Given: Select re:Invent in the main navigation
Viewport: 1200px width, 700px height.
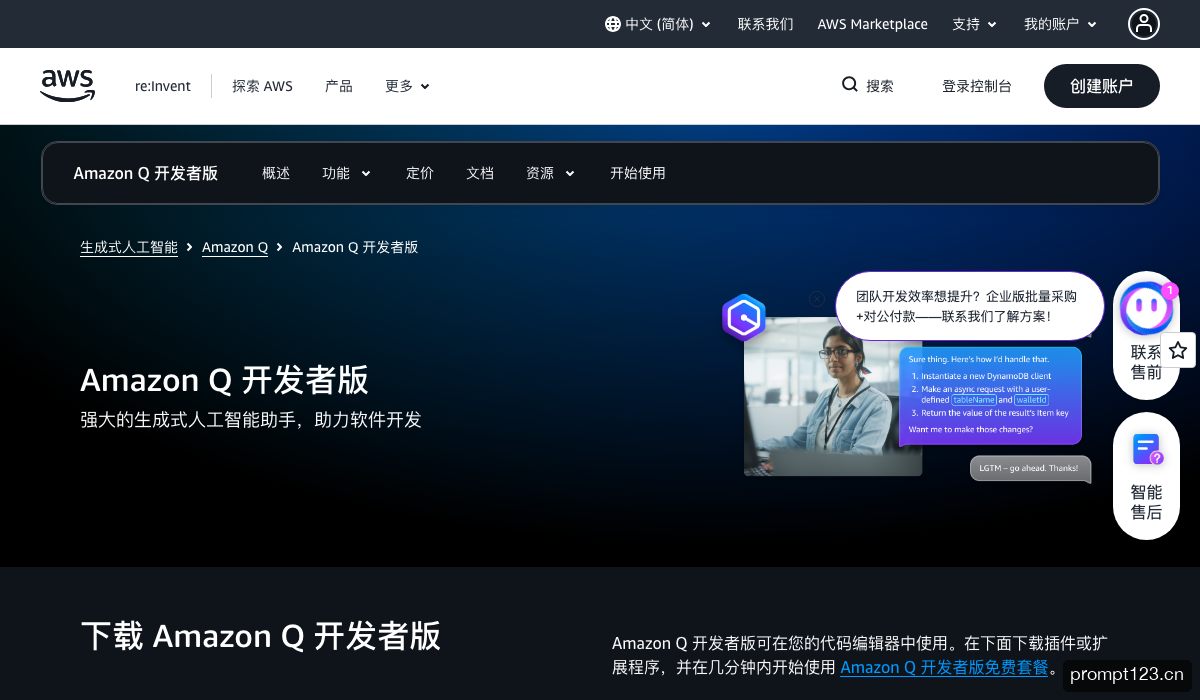Looking at the screenshot, I should (x=163, y=86).
